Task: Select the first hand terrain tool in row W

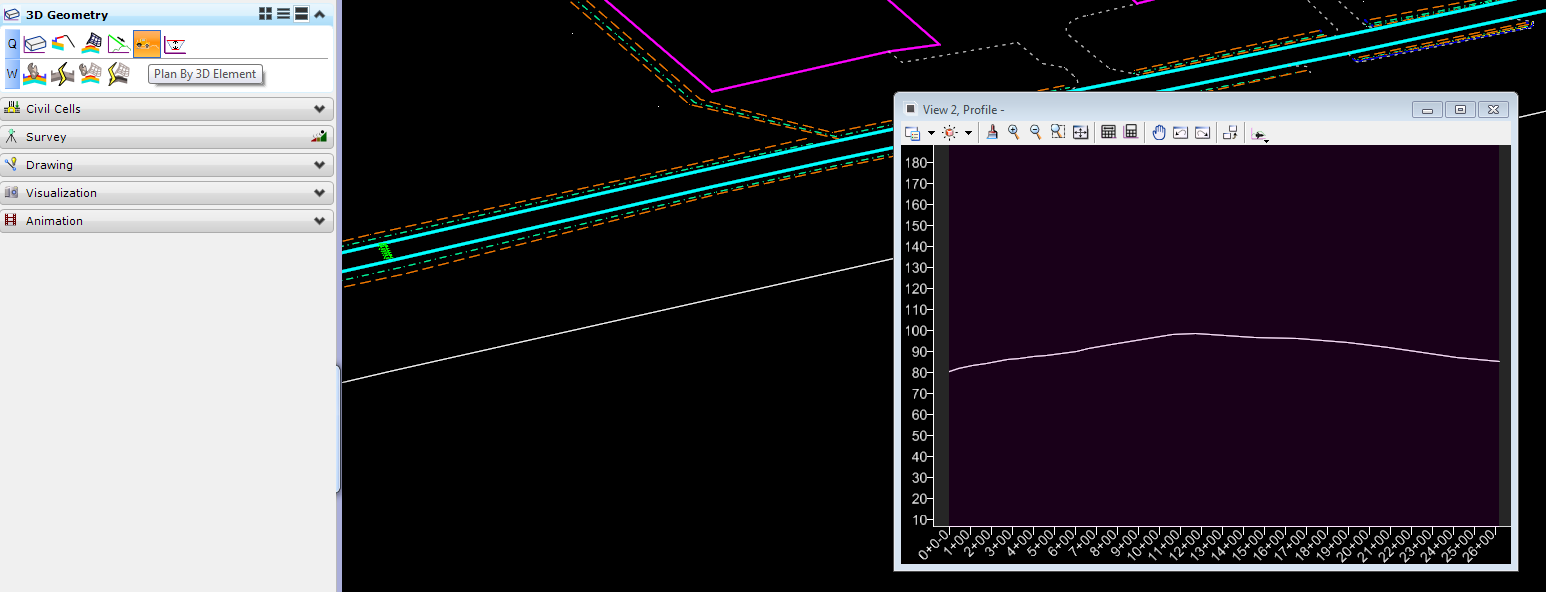Action: 35,74
